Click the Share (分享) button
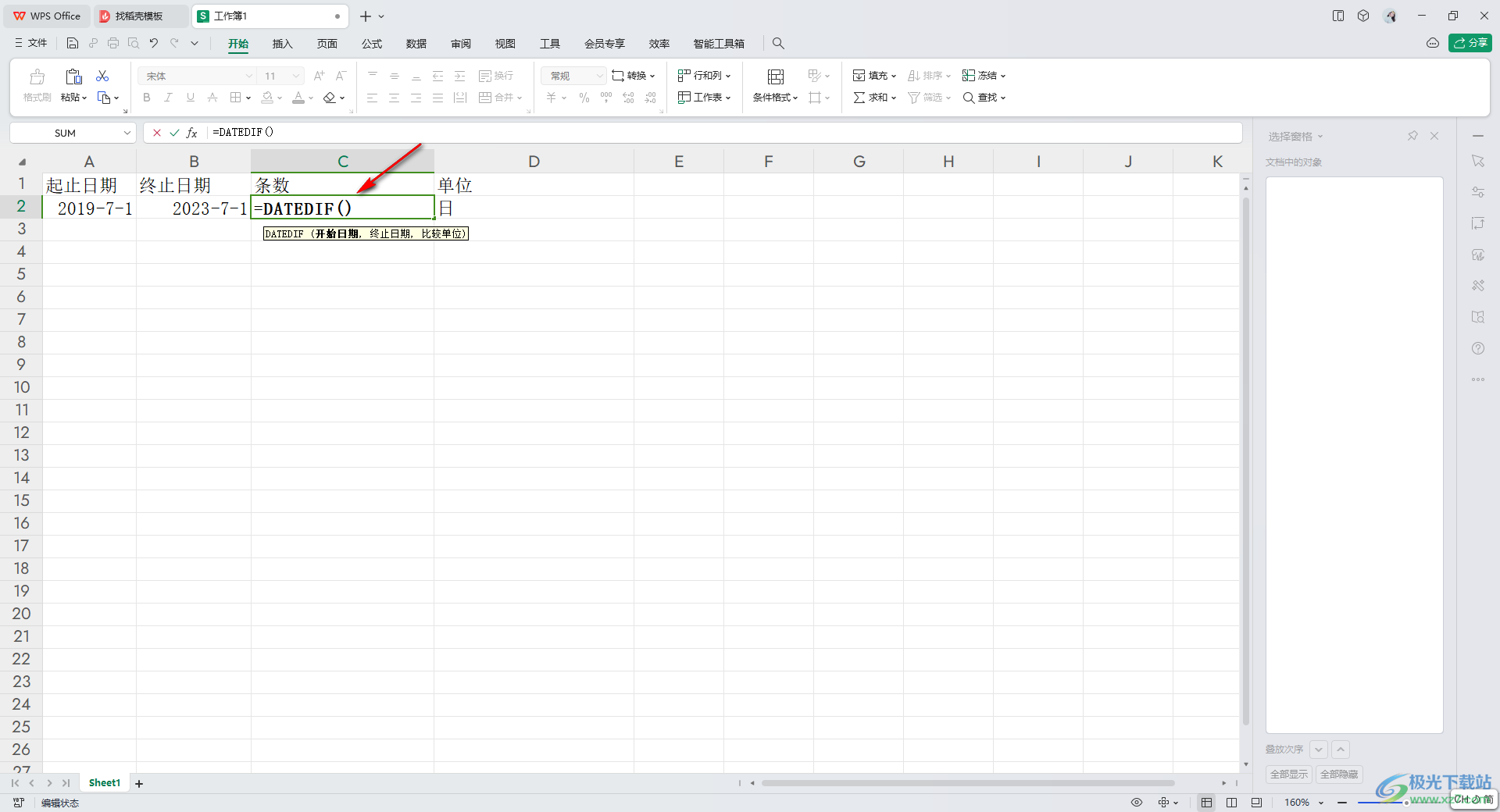The image size is (1500, 812). [1470, 43]
